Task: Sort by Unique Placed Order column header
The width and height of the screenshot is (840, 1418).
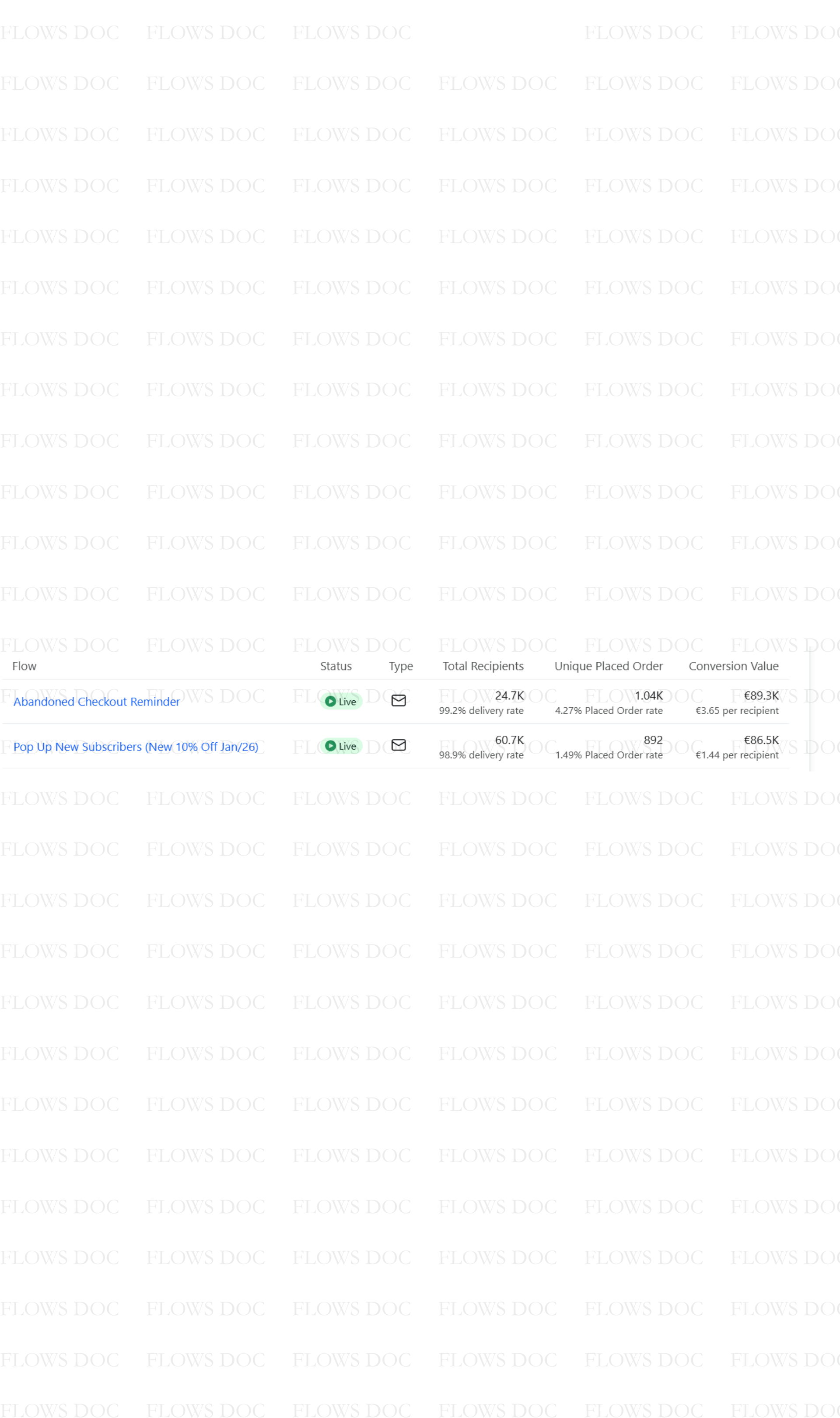Action: click(x=609, y=666)
